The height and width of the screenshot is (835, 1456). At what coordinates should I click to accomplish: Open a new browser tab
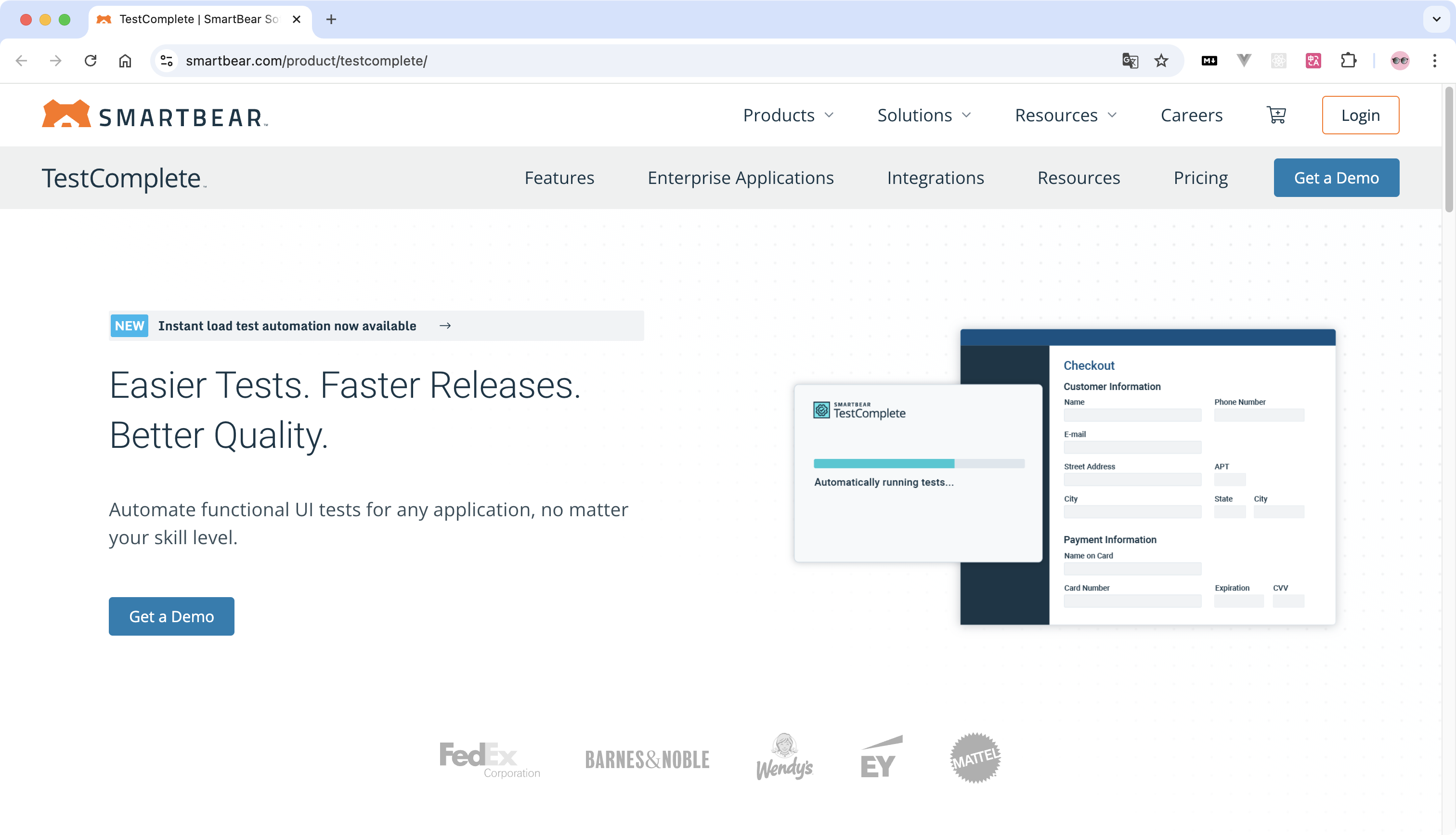(x=331, y=19)
